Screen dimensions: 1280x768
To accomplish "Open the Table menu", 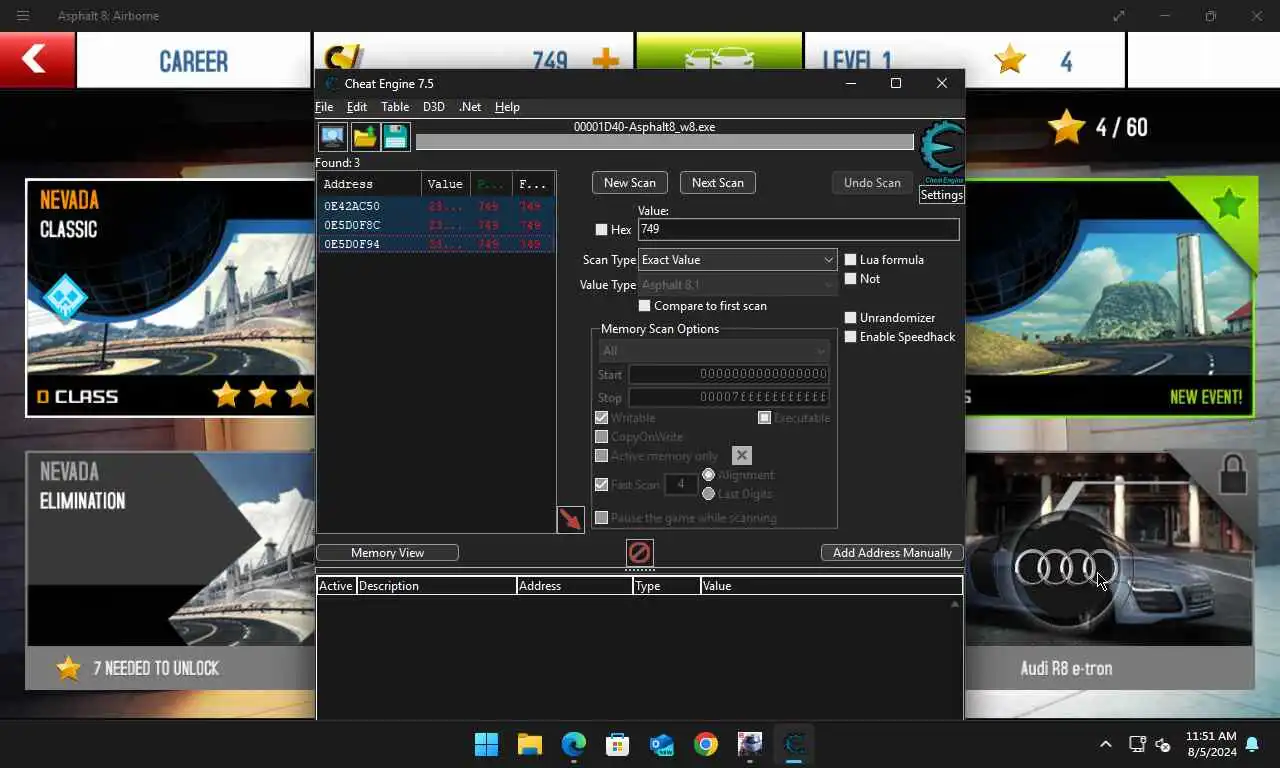I will tap(395, 107).
